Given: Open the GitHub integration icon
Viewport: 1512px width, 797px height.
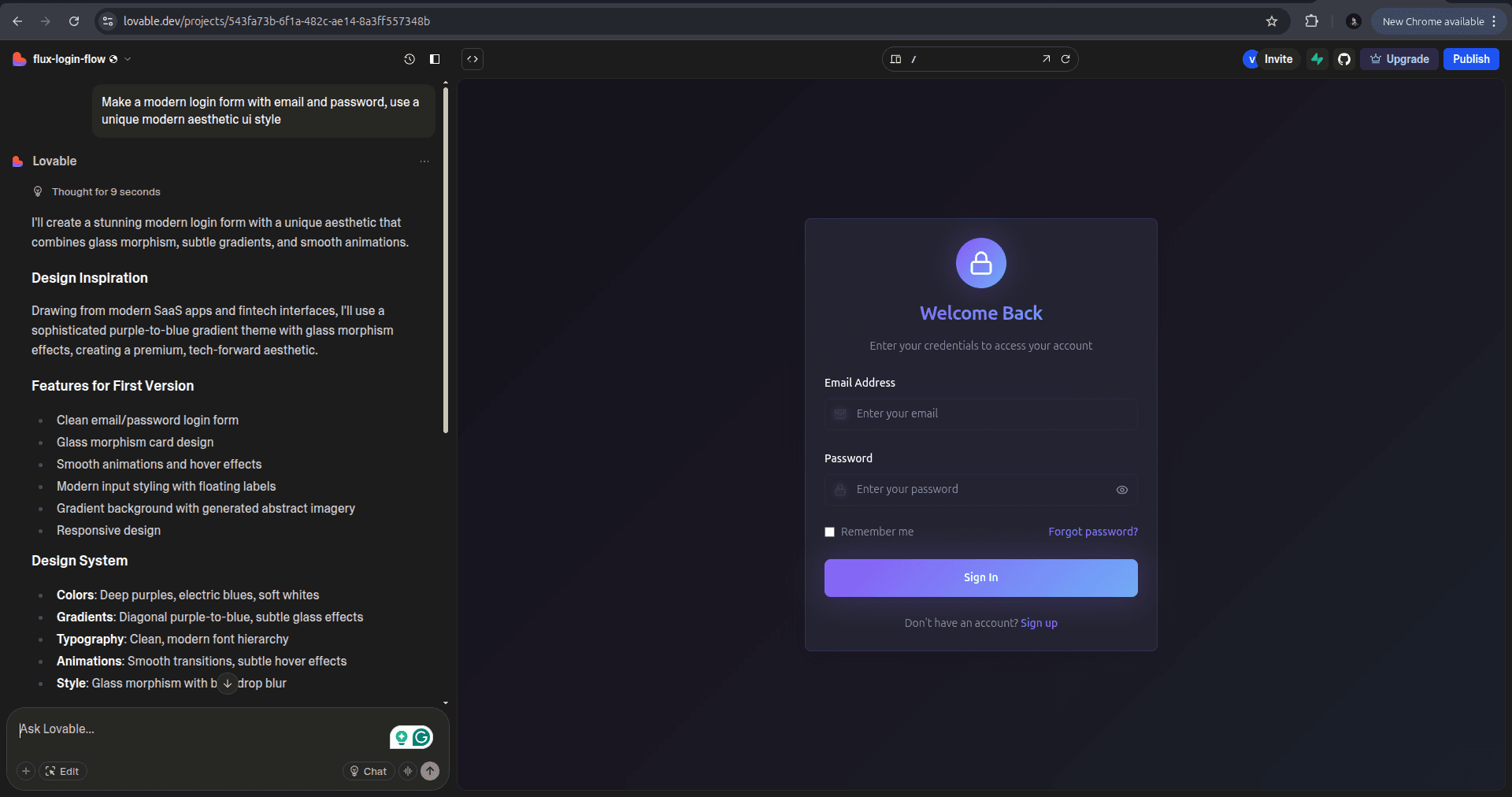Looking at the screenshot, I should click(x=1344, y=59).
